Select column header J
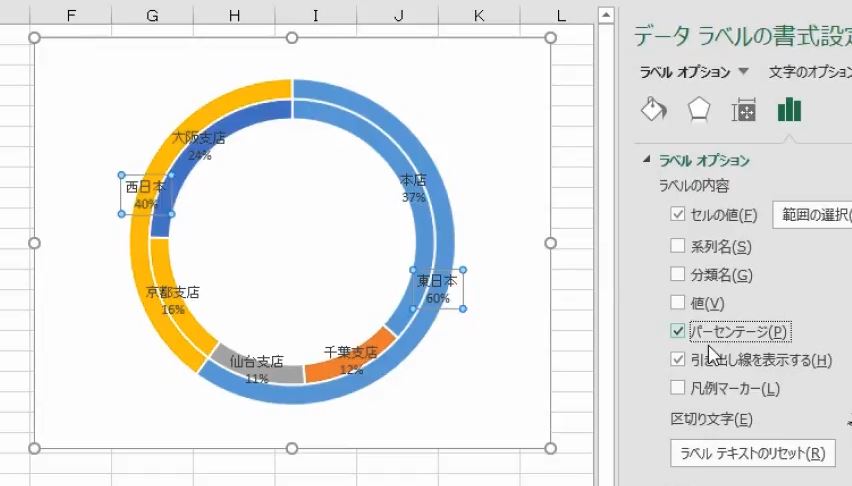 pyautogui.click(x=398, y=15)
